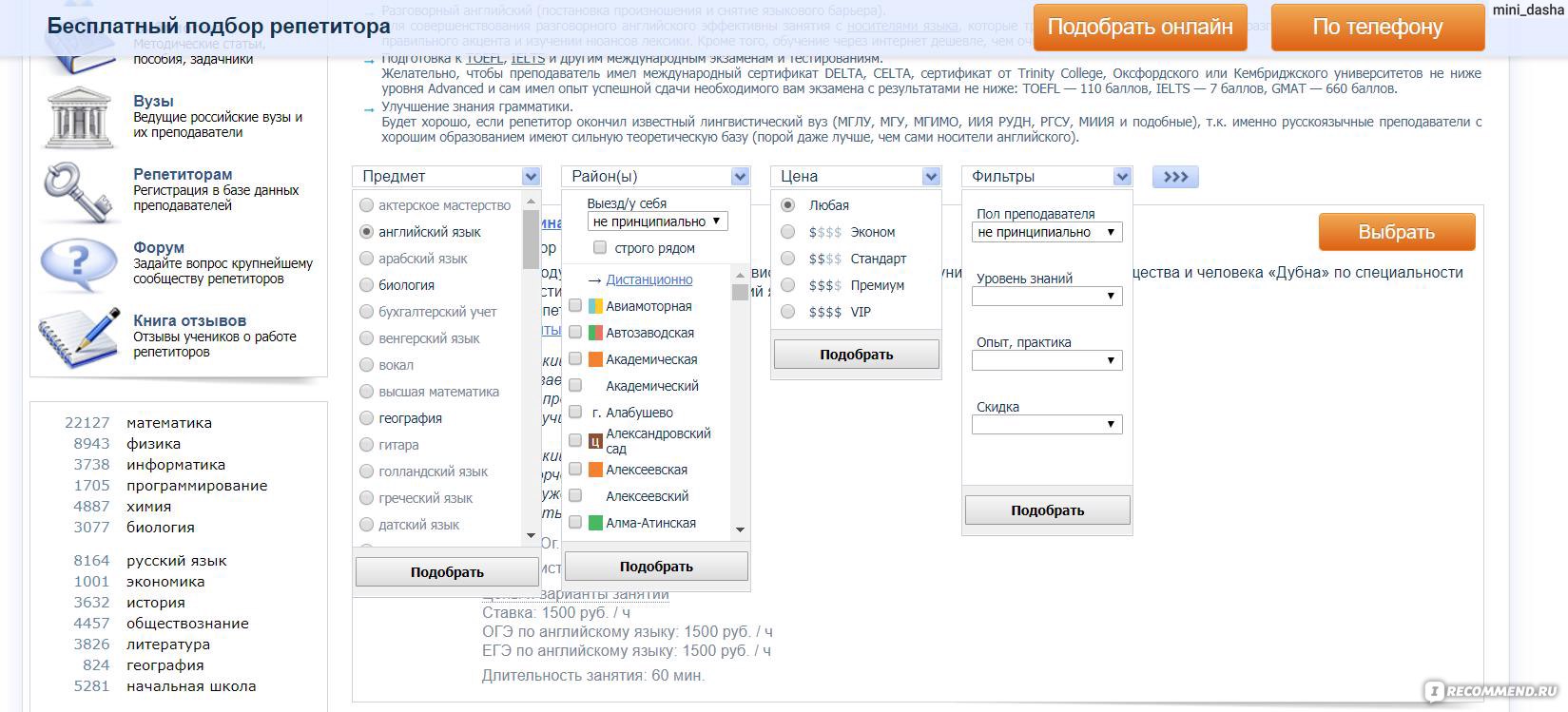This screenshot has height=712, width=1568.
Task: Open the Опыт, практика dropdown
Action: (x=1047, y=360)
